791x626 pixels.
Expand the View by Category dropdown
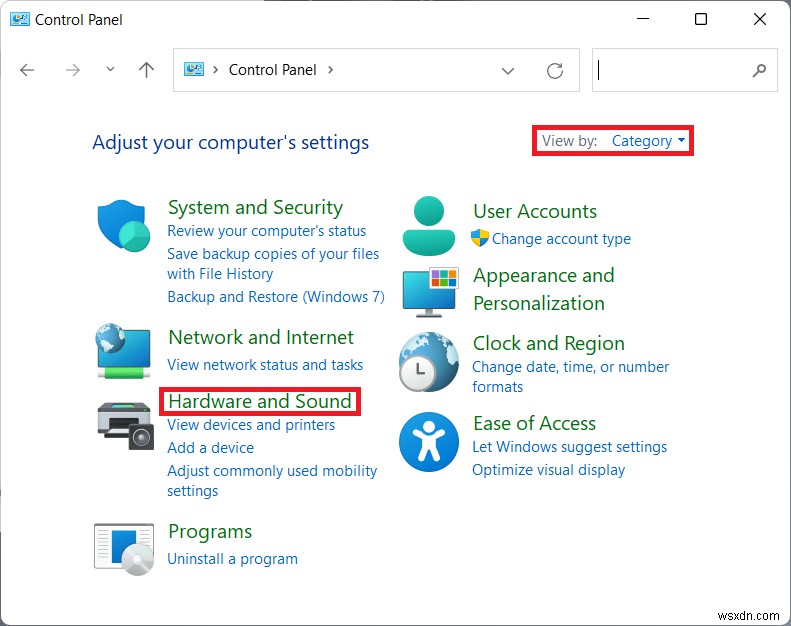tap(648, 141)
